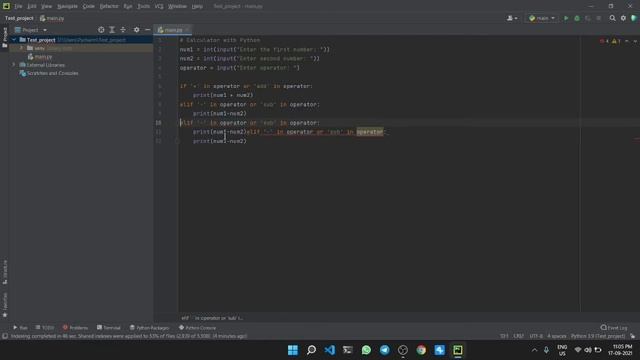Hide the Project tool window

147,30
